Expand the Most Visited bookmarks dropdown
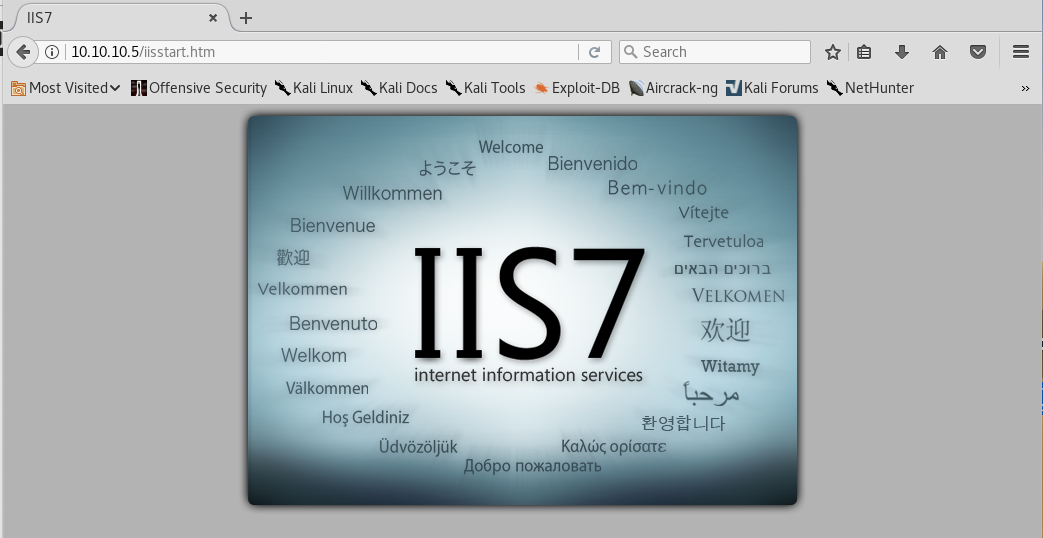The height and width of the screenshot is (538, 1043). point(66,88)
